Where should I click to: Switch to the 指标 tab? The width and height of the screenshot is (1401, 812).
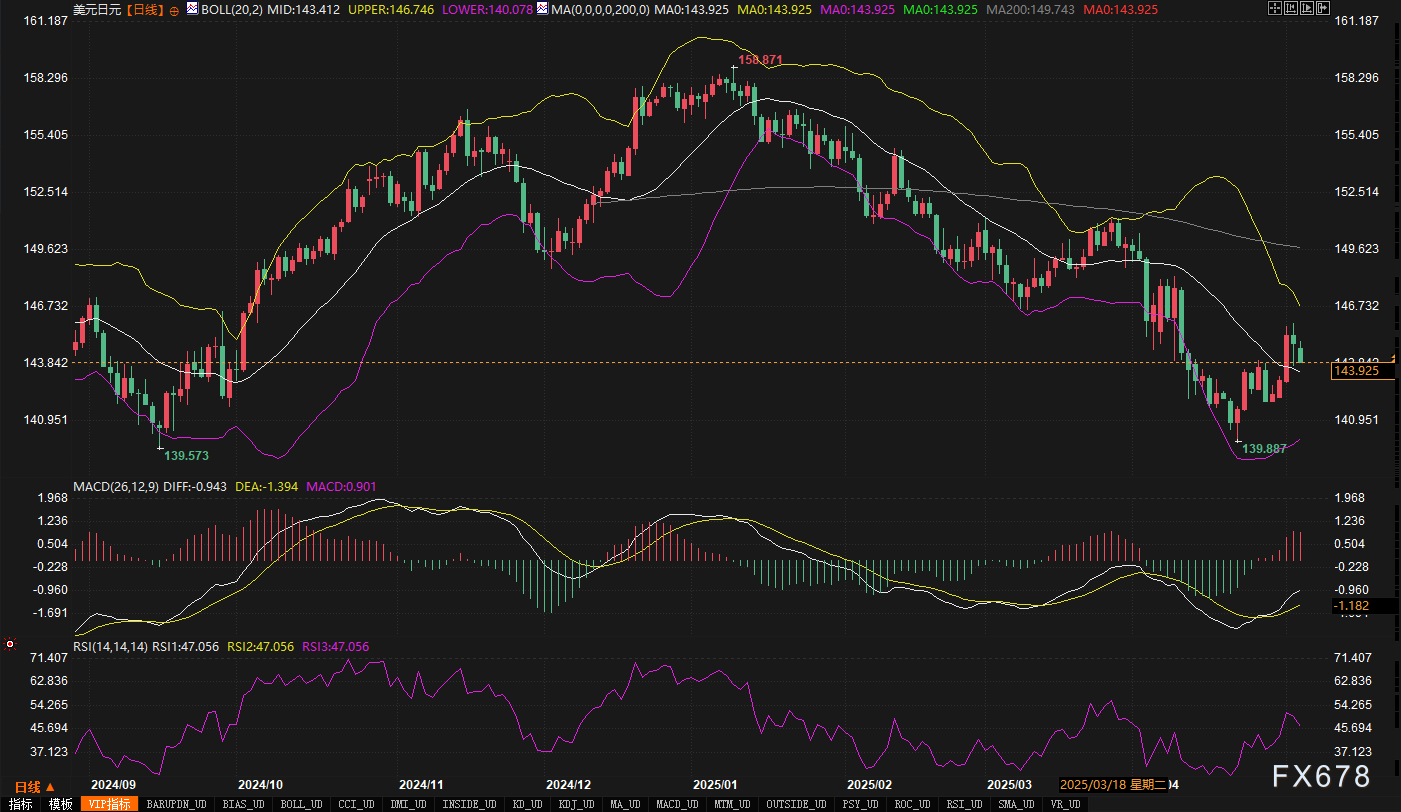(x=19, y=804)
